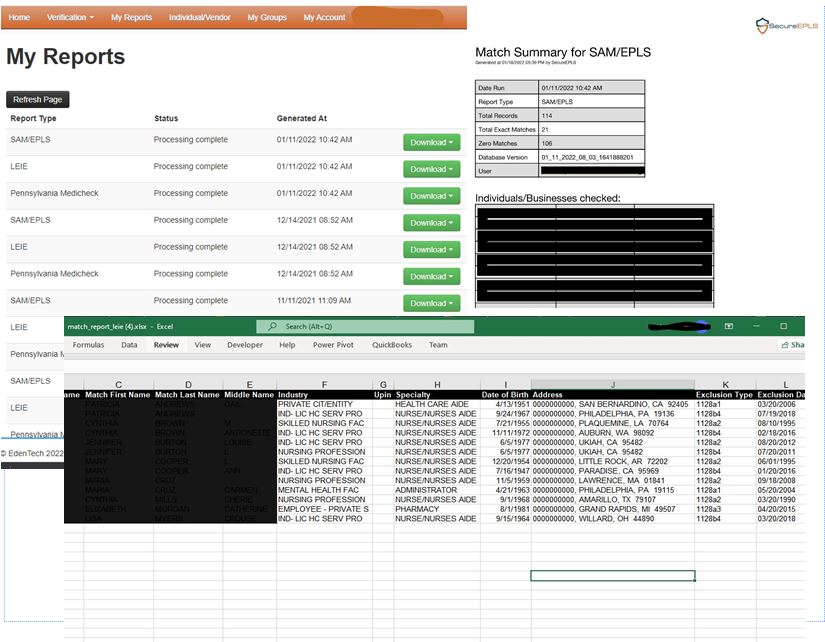Open the Help ribbon tab
The width and height of the screenshot is (825, 642).
287,345
